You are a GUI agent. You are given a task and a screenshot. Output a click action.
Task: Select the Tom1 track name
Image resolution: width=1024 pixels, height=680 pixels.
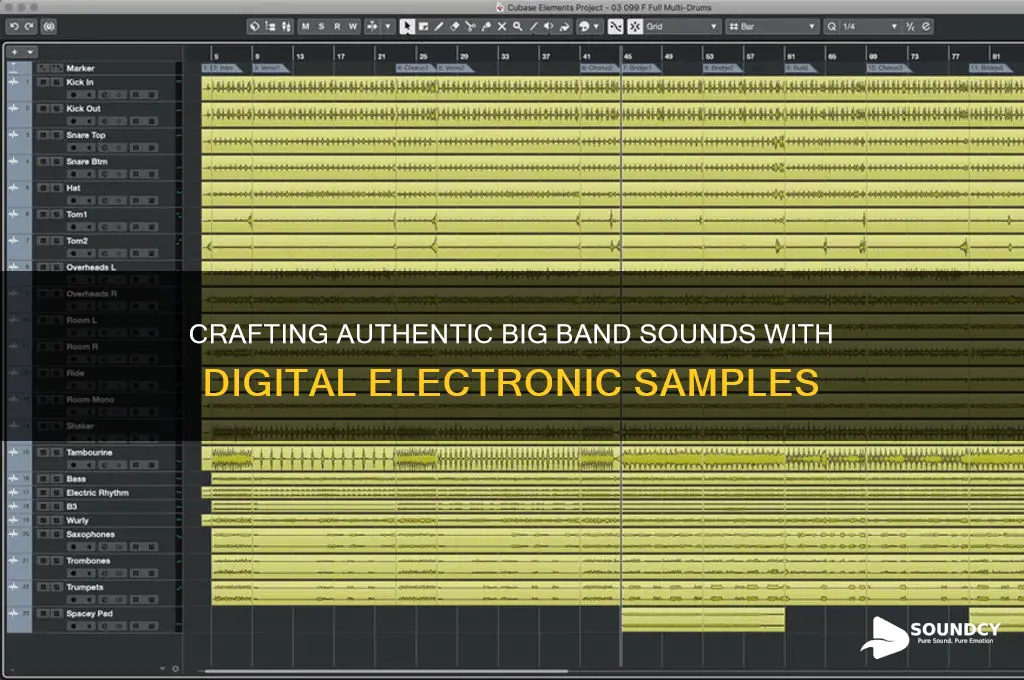pos(77,214)
